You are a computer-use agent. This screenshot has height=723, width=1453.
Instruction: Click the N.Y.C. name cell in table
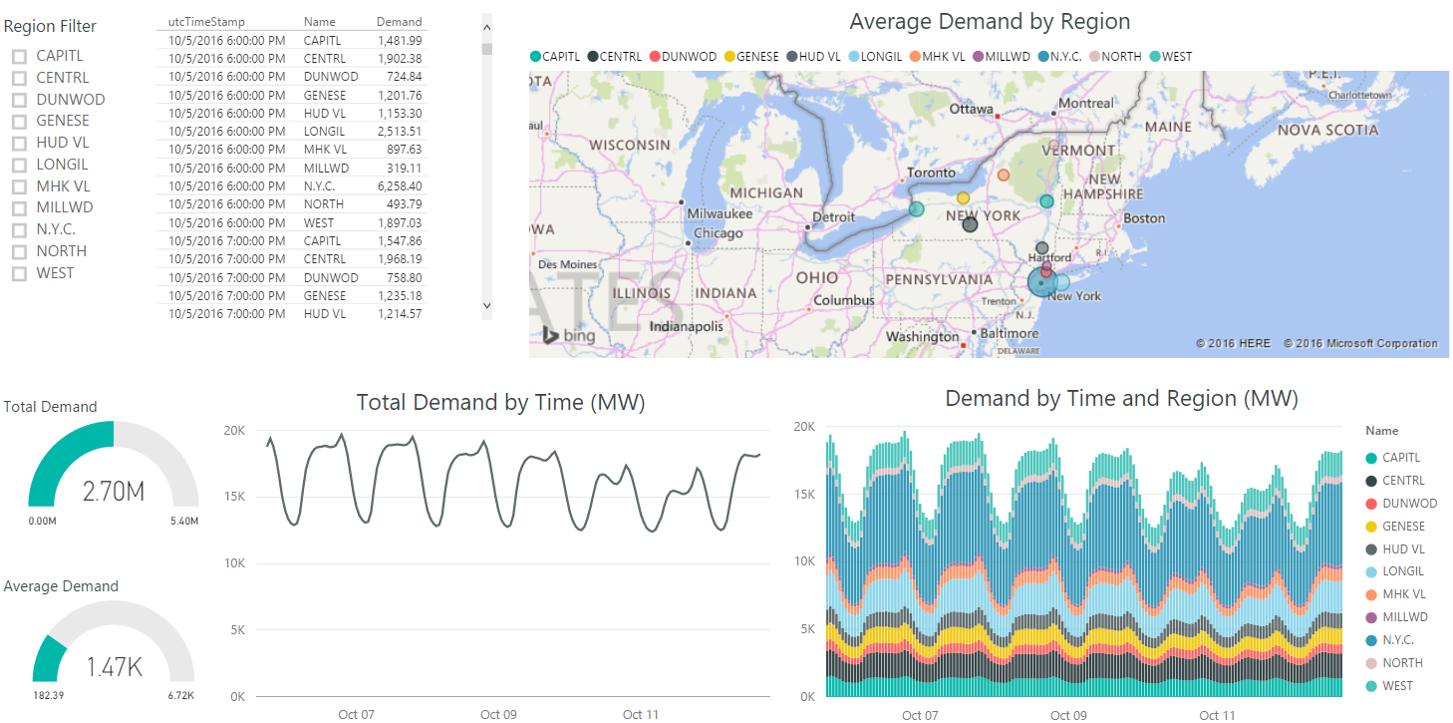(x=319, y=186)
